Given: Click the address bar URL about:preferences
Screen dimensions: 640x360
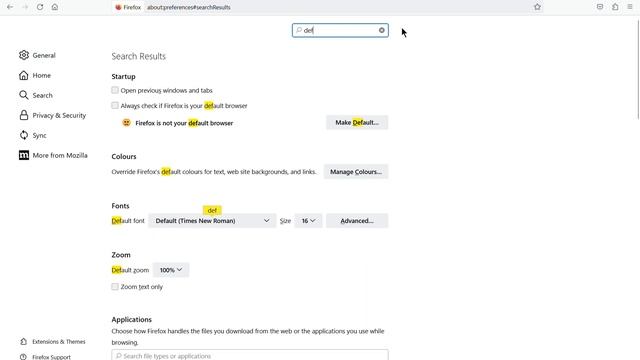Looking at the screenshot, I should (x=189, y=7).
